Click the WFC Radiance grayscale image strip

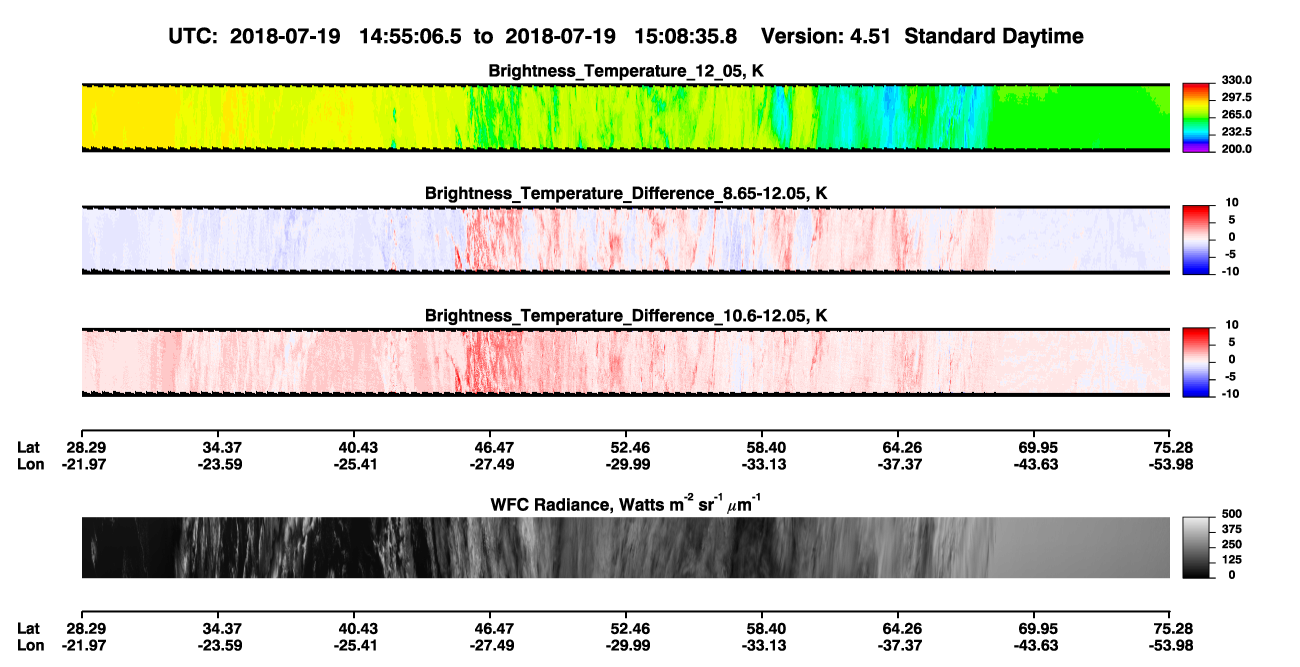click(x=625, y=548)
